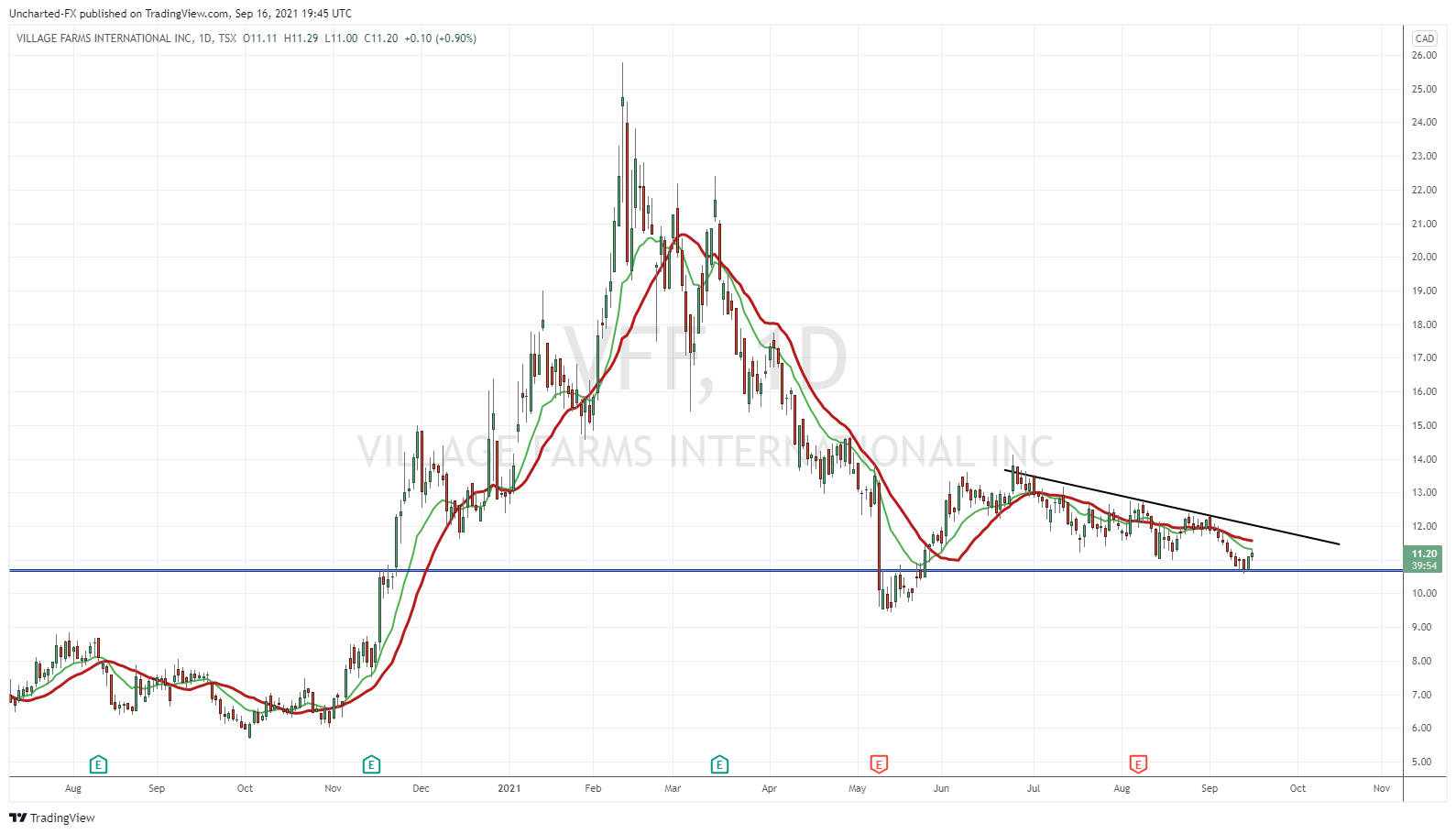
Task: Click the 13.00 price axis label
Action: (1424, 492)
